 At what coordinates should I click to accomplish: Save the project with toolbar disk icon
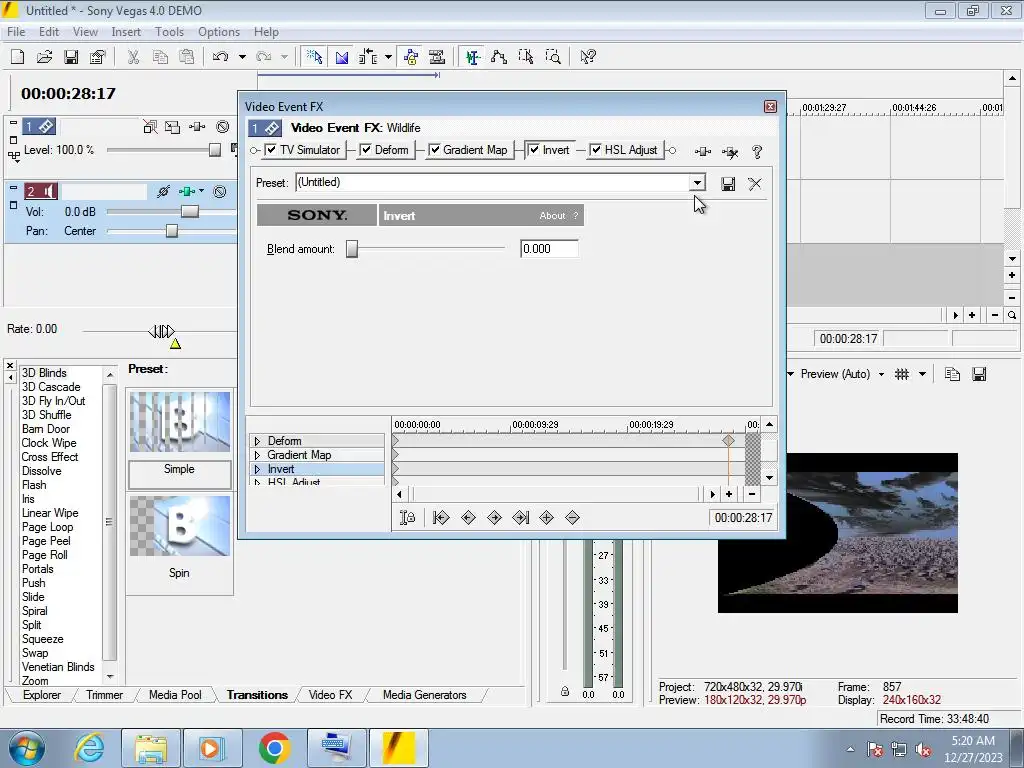(71, 57)
